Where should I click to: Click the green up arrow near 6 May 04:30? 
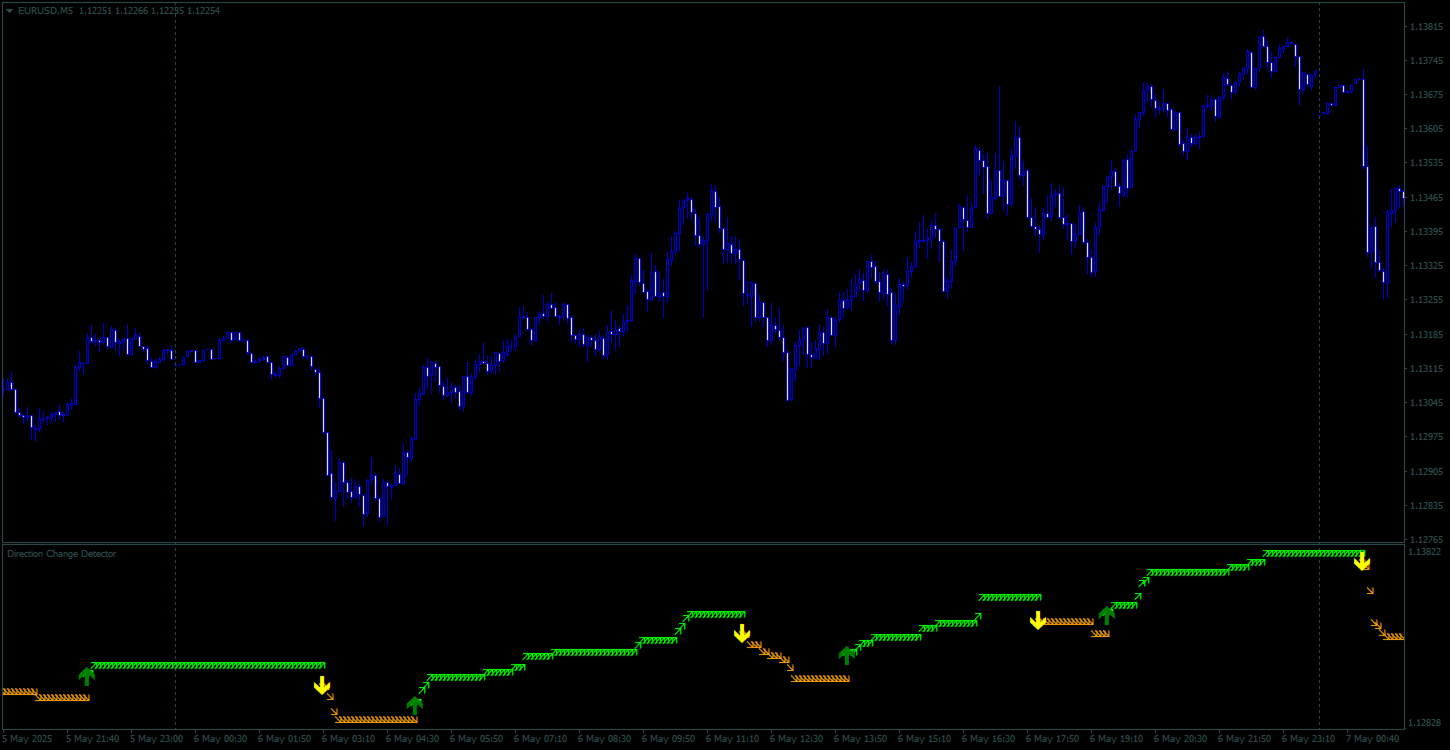click(417, 707)
